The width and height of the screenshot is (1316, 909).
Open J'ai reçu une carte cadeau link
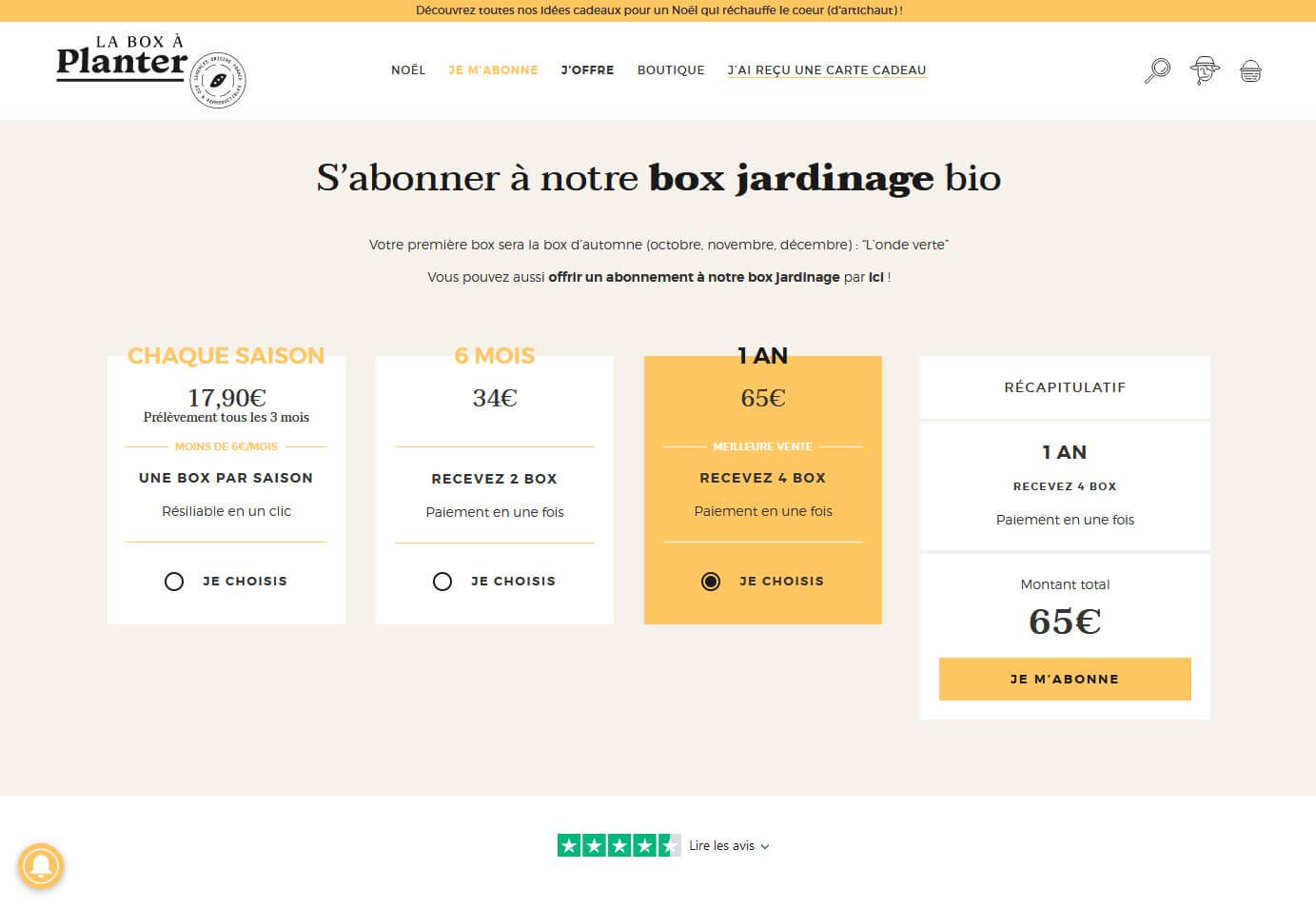(826, 70)
